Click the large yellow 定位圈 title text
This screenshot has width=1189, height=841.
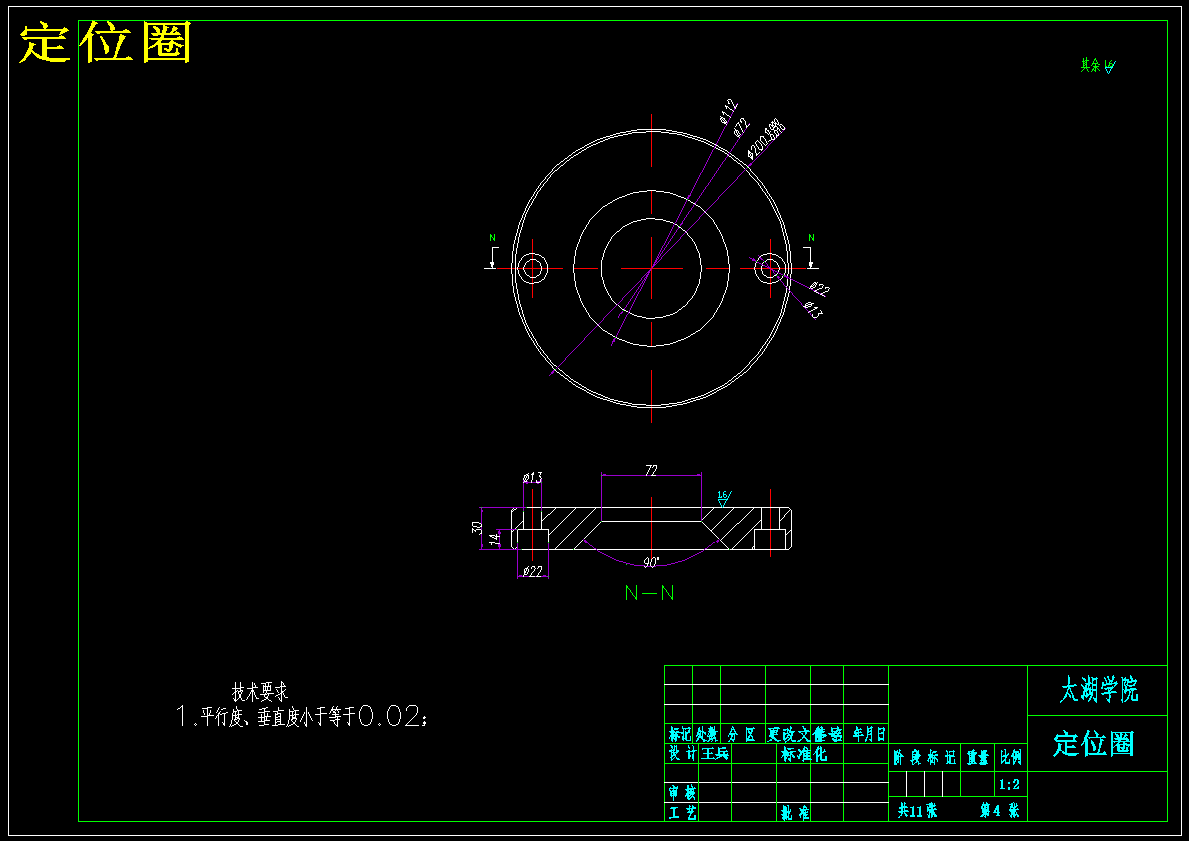[105, 42]
